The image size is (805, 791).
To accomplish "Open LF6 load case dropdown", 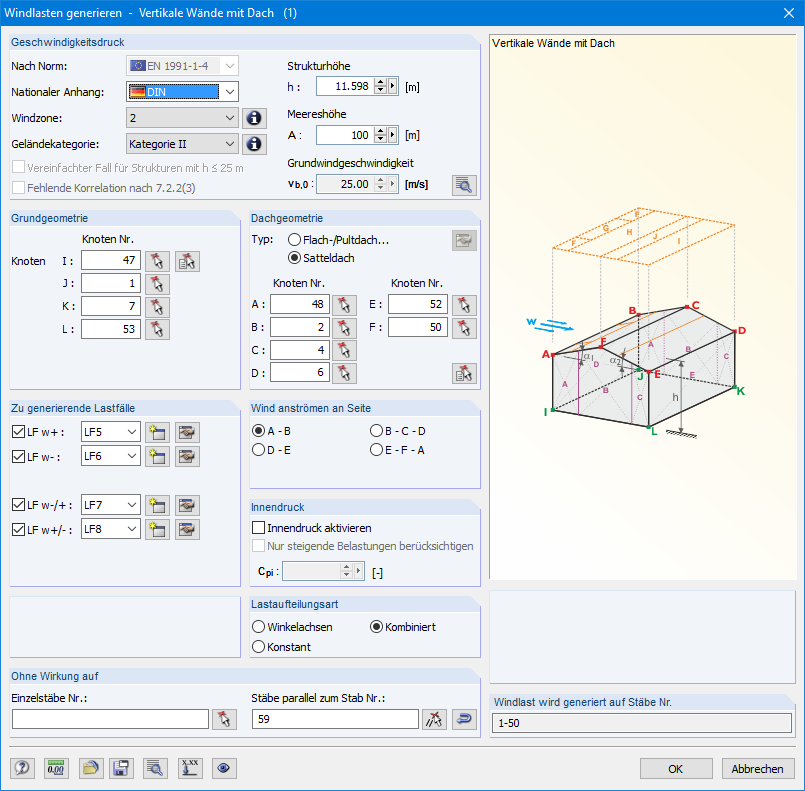I will pyautogui.click(x=132, y=456).
